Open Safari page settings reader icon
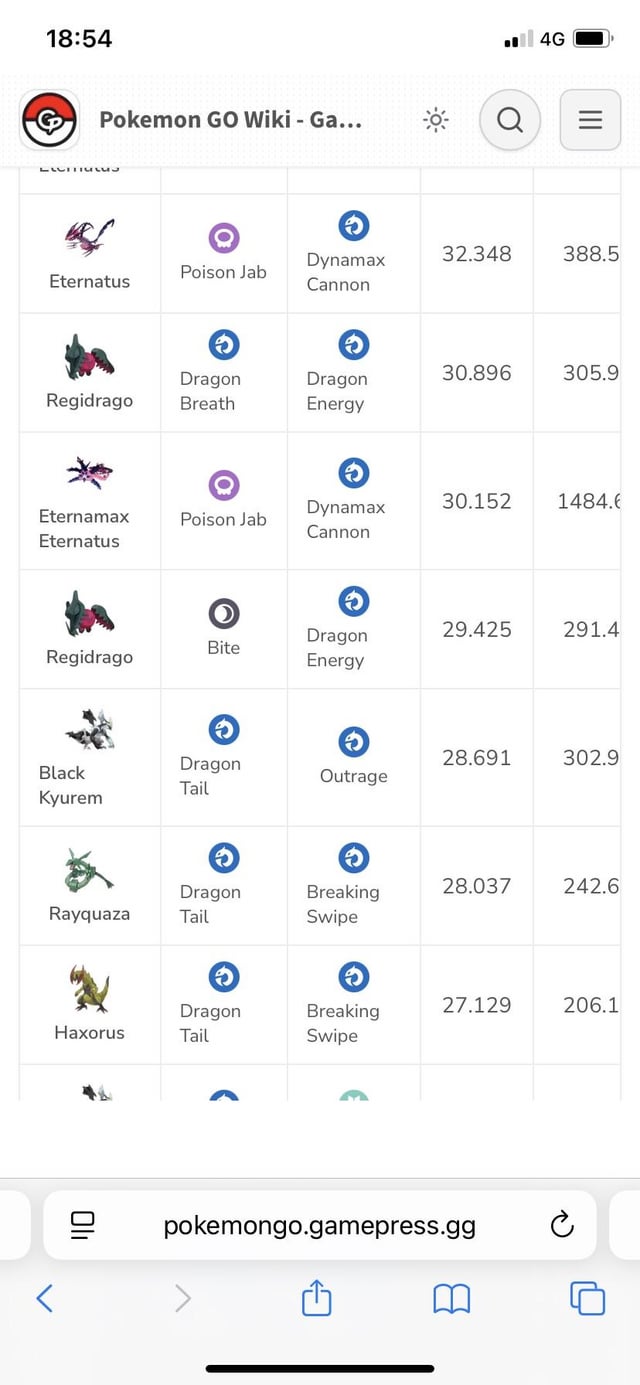This screenshot has height=1385, width=640. point(83,1225)
